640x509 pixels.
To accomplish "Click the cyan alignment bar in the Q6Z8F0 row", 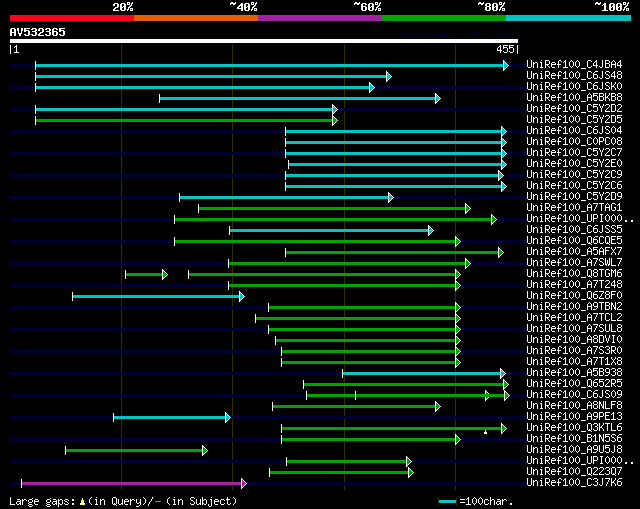I will click(158, 297).
